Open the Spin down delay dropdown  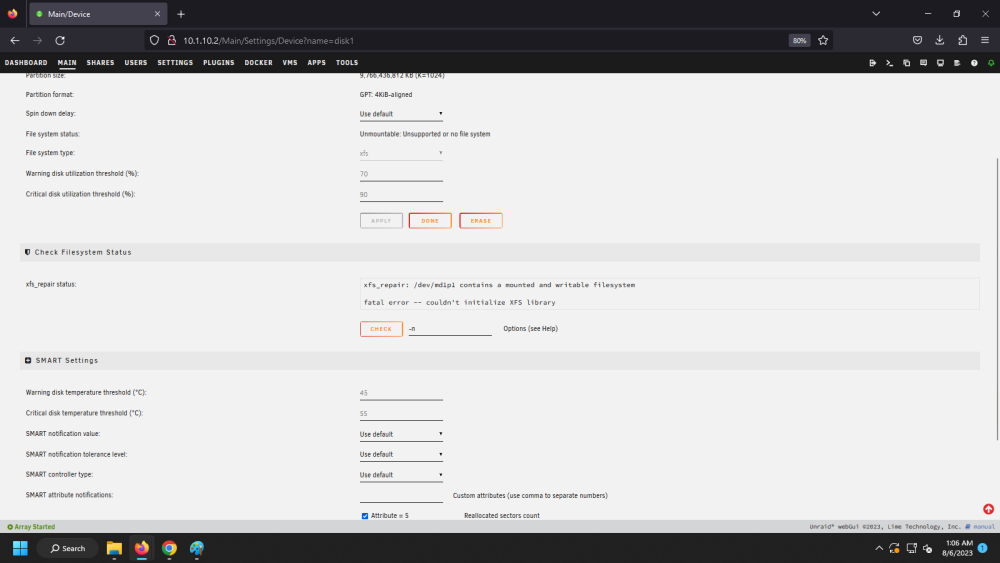click(x=401, y=114)
